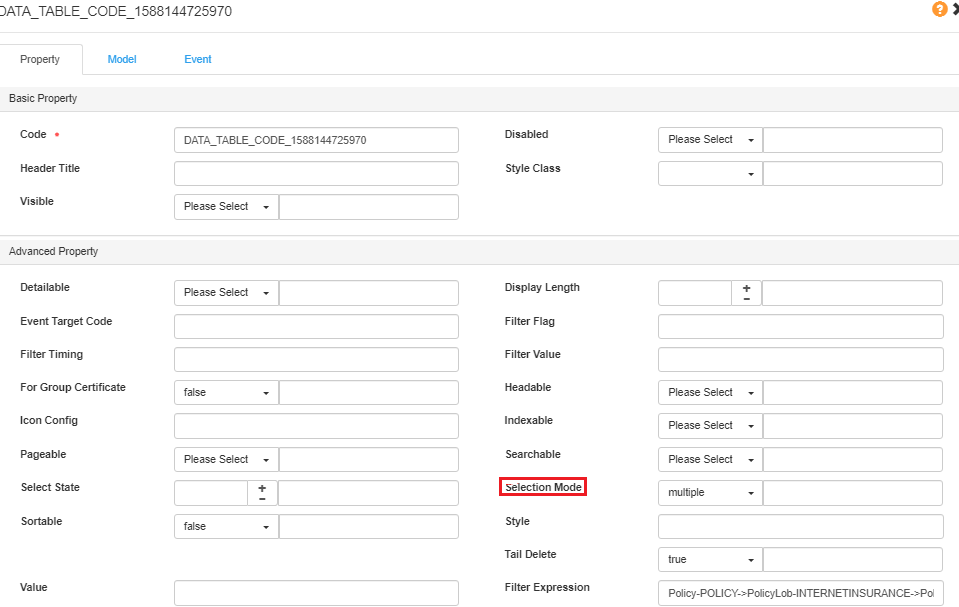The image size is (959, 607).
Task: Click the Icon Config input field
Action: (316, 427)
